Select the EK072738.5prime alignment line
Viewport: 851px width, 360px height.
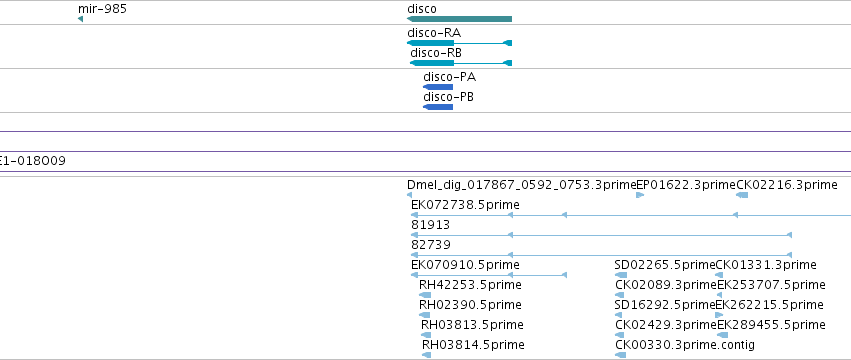tap(631, 215)
